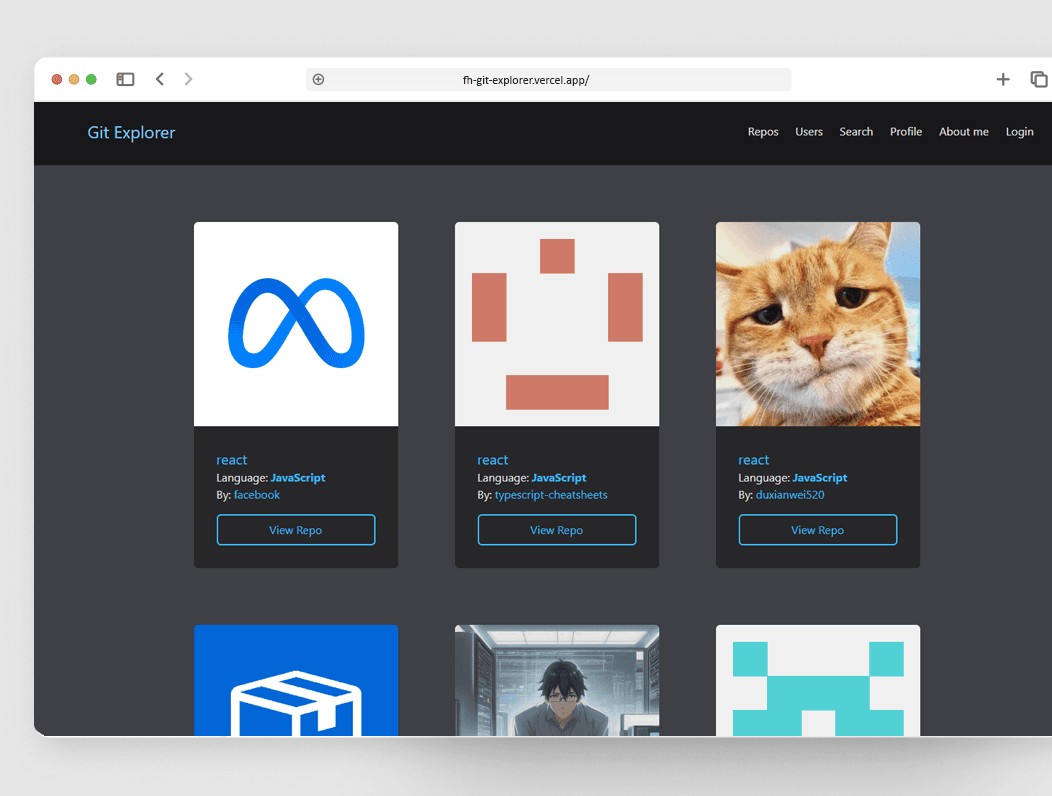Open the Users nav item
The width and height of the screenshot is (1052, 796).
tap(808, 132)
